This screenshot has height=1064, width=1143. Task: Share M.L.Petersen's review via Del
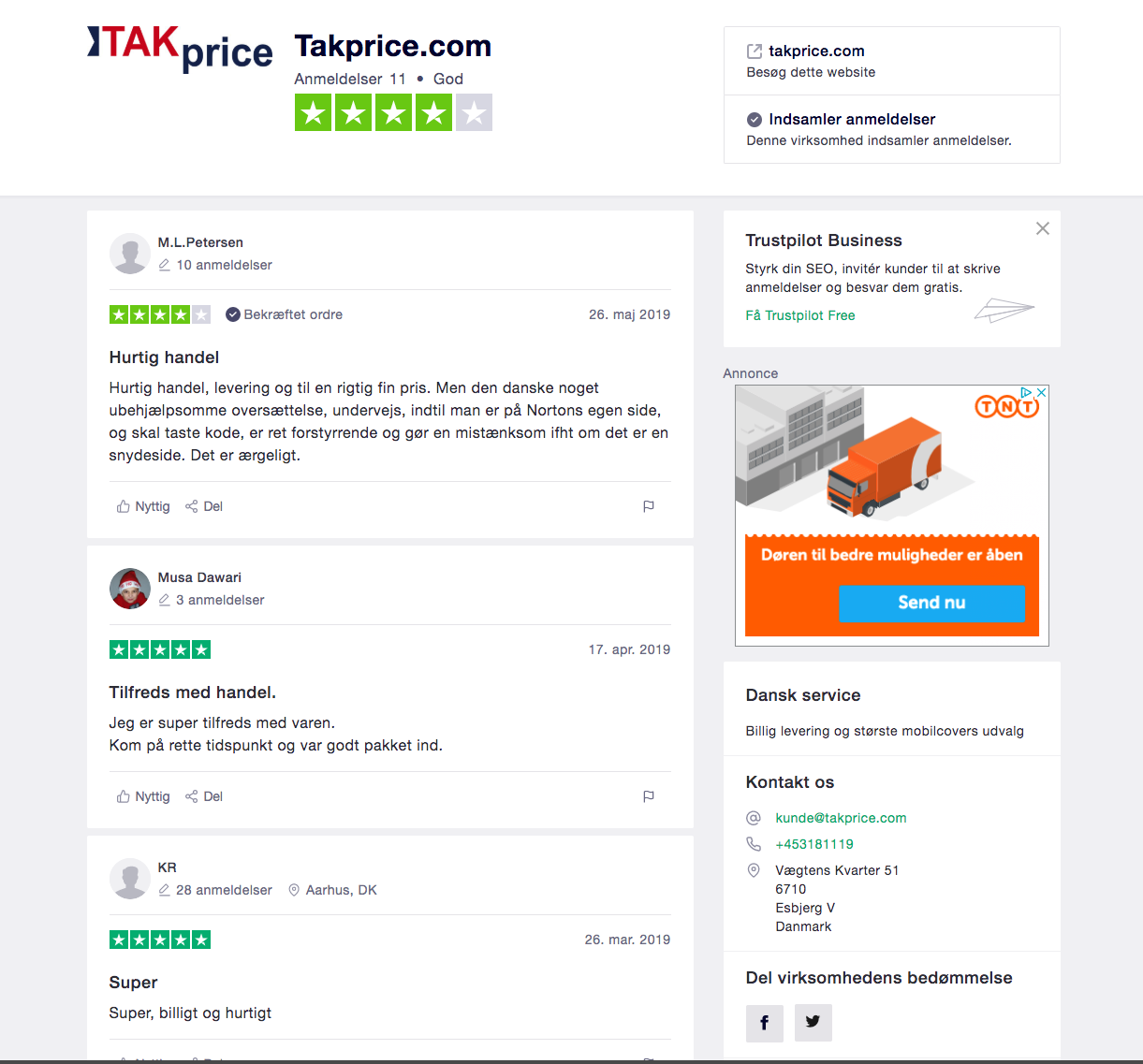pos(204,506)
